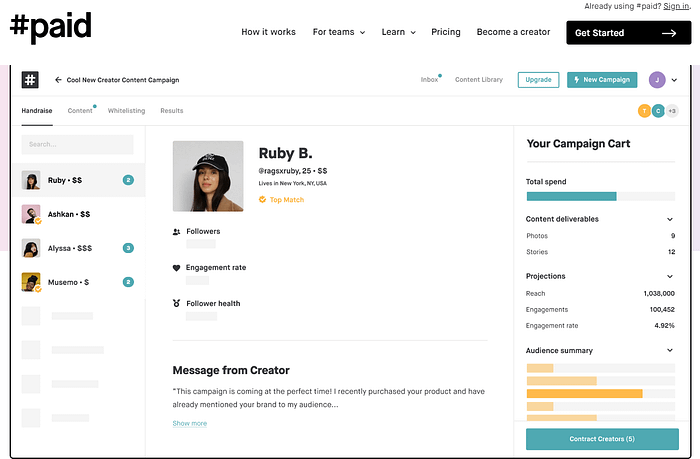700x459 pixels.
Task: Click the 4.92% engagement rate value
Action: click(664, 325)
